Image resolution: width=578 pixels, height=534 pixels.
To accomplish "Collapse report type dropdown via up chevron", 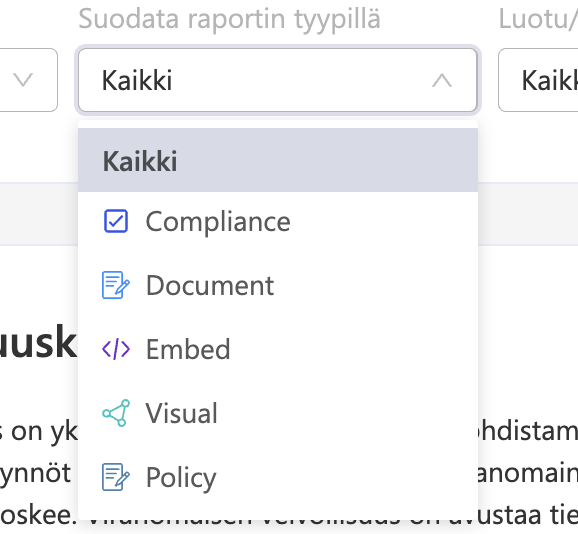I will point(442,80).
